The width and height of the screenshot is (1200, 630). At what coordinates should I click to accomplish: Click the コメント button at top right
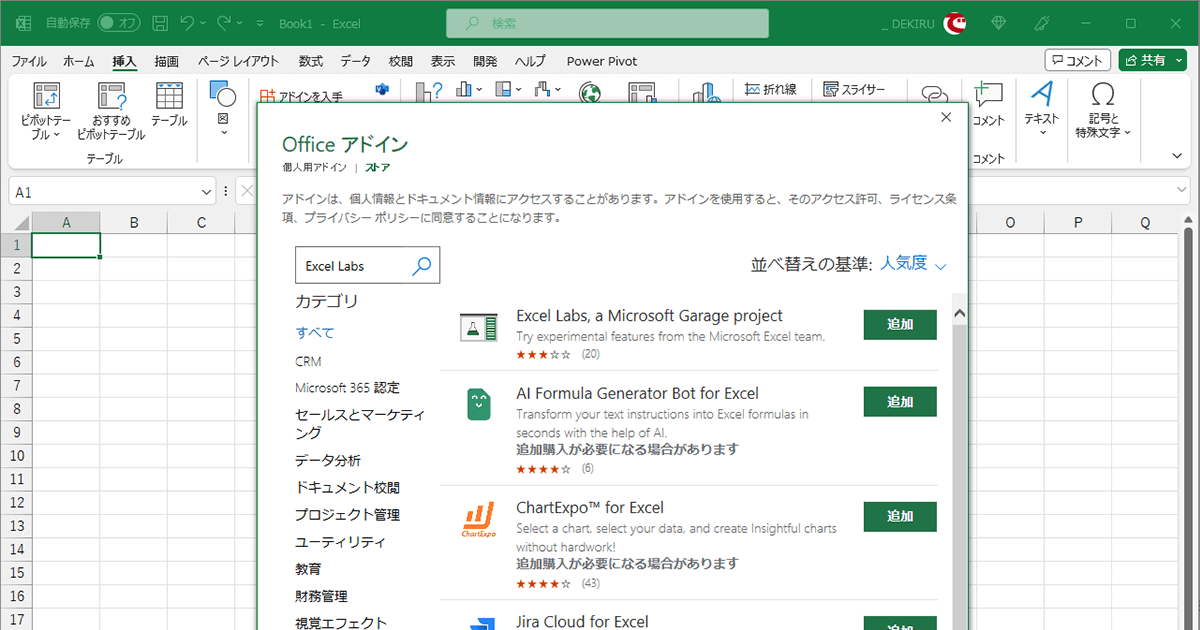(x=1078, y=60)
